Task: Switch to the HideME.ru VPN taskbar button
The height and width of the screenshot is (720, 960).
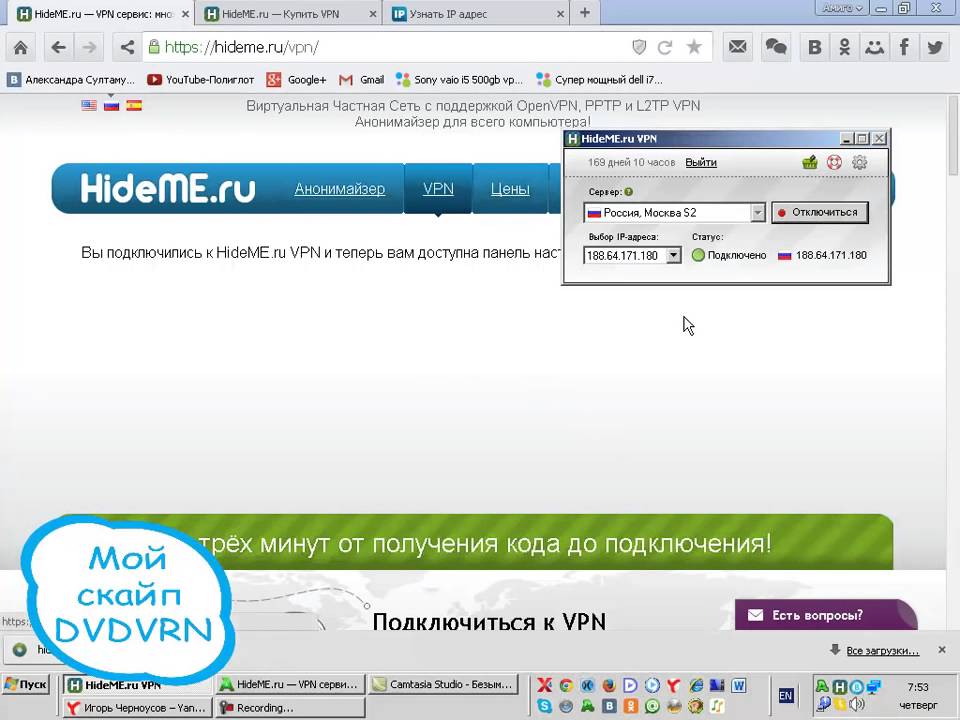Action: pyautogui.click(x=138, y=684)
